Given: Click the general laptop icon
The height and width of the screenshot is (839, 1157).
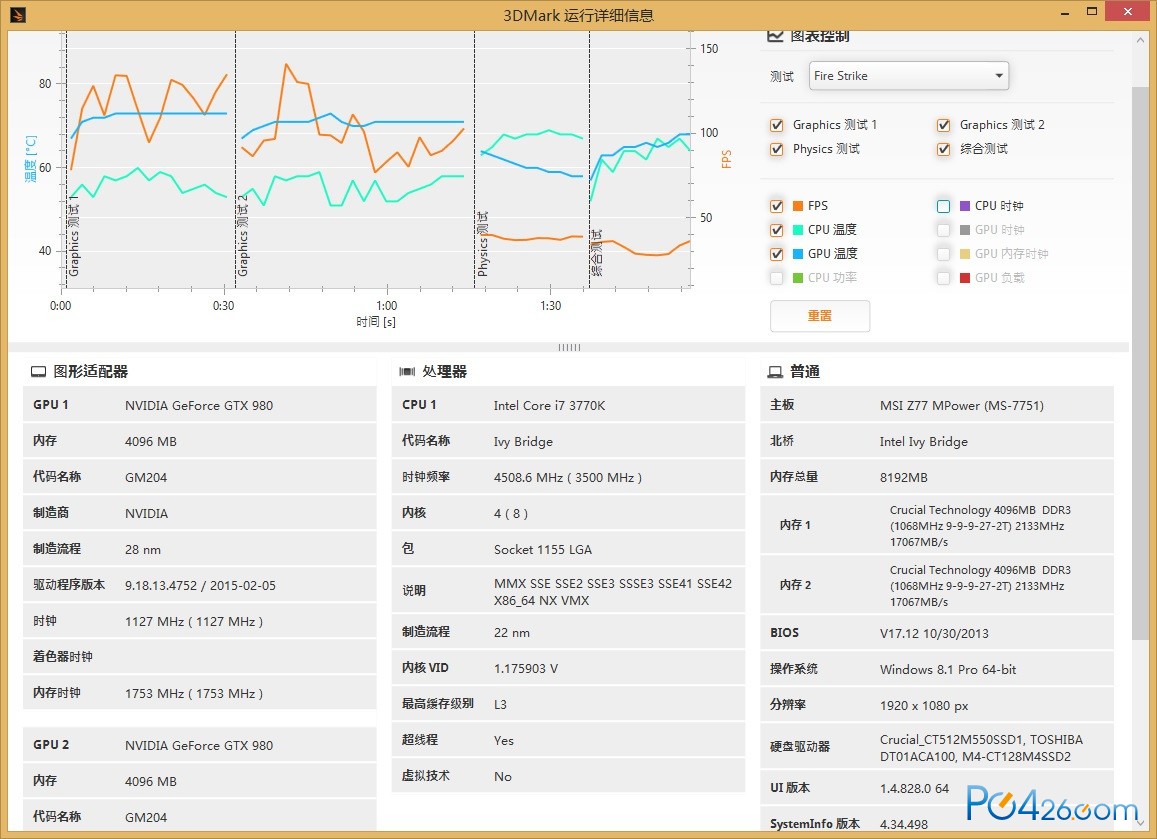Looking at the screenshot, I should tap(775, 372).
